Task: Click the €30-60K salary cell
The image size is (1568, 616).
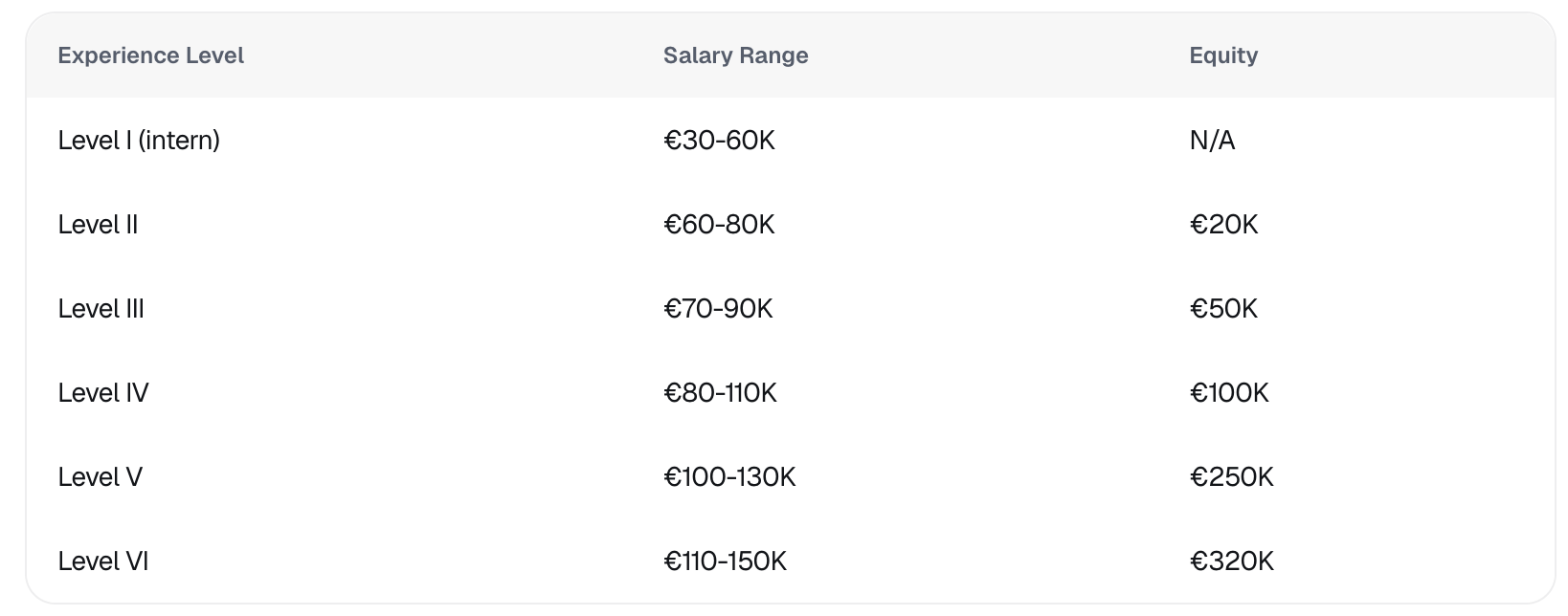Action: [x=719, y=141]
